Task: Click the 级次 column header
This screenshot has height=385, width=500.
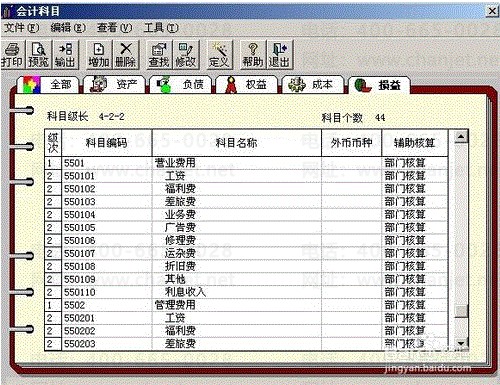Action: (x=53, y=143)
